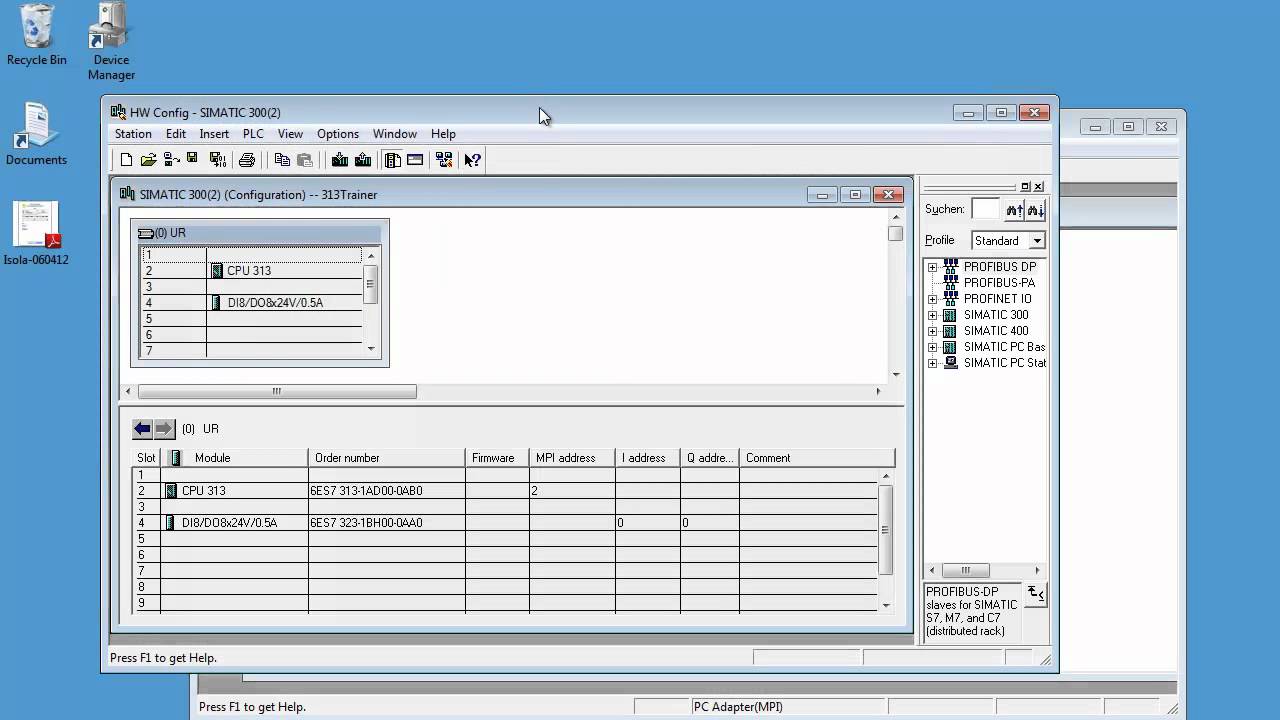Screen dimensions: 1280x720
Task: Open the Insert menu
Action: [x=214, y=134]
